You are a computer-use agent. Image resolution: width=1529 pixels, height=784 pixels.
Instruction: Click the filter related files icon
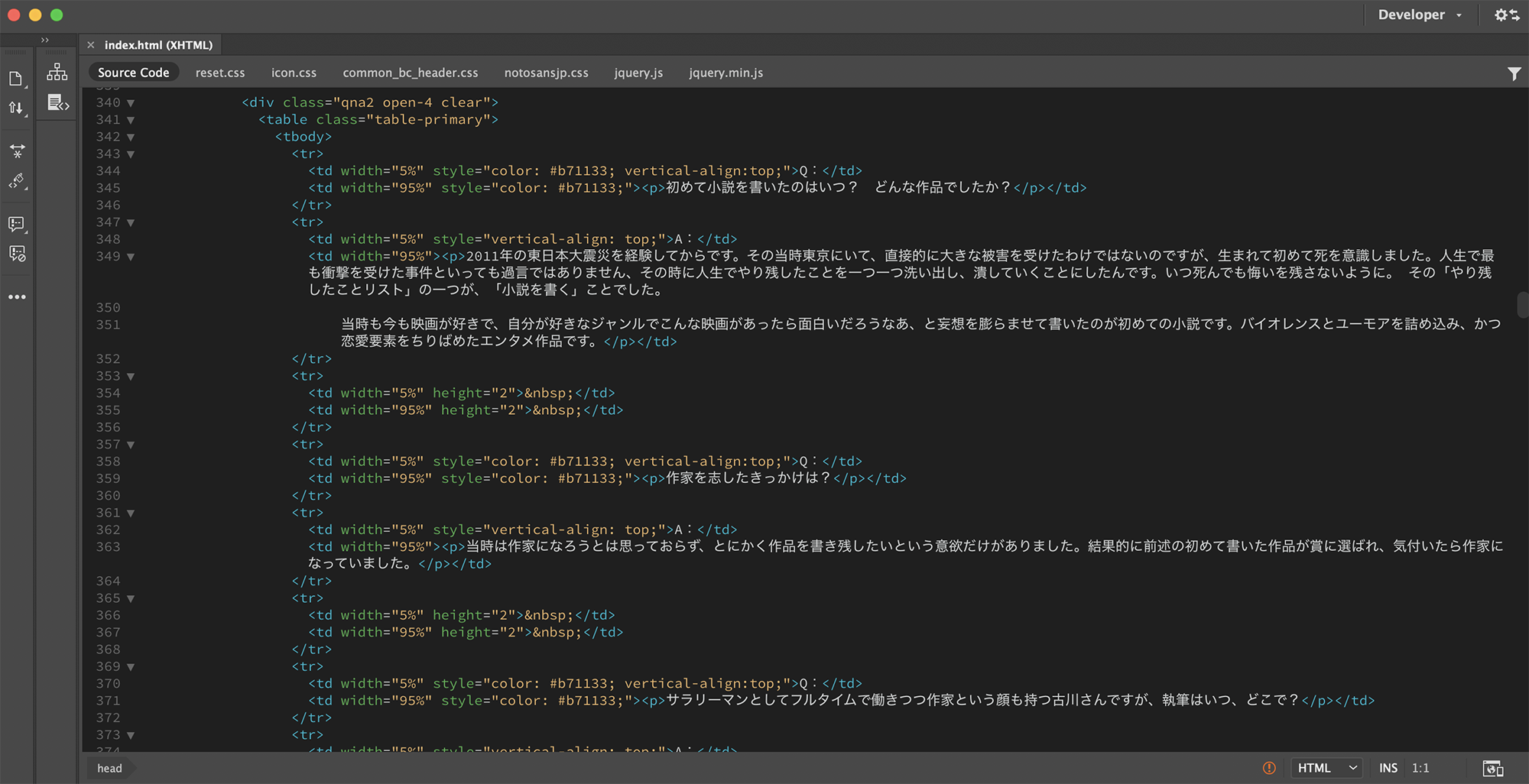click(1514, 73)
